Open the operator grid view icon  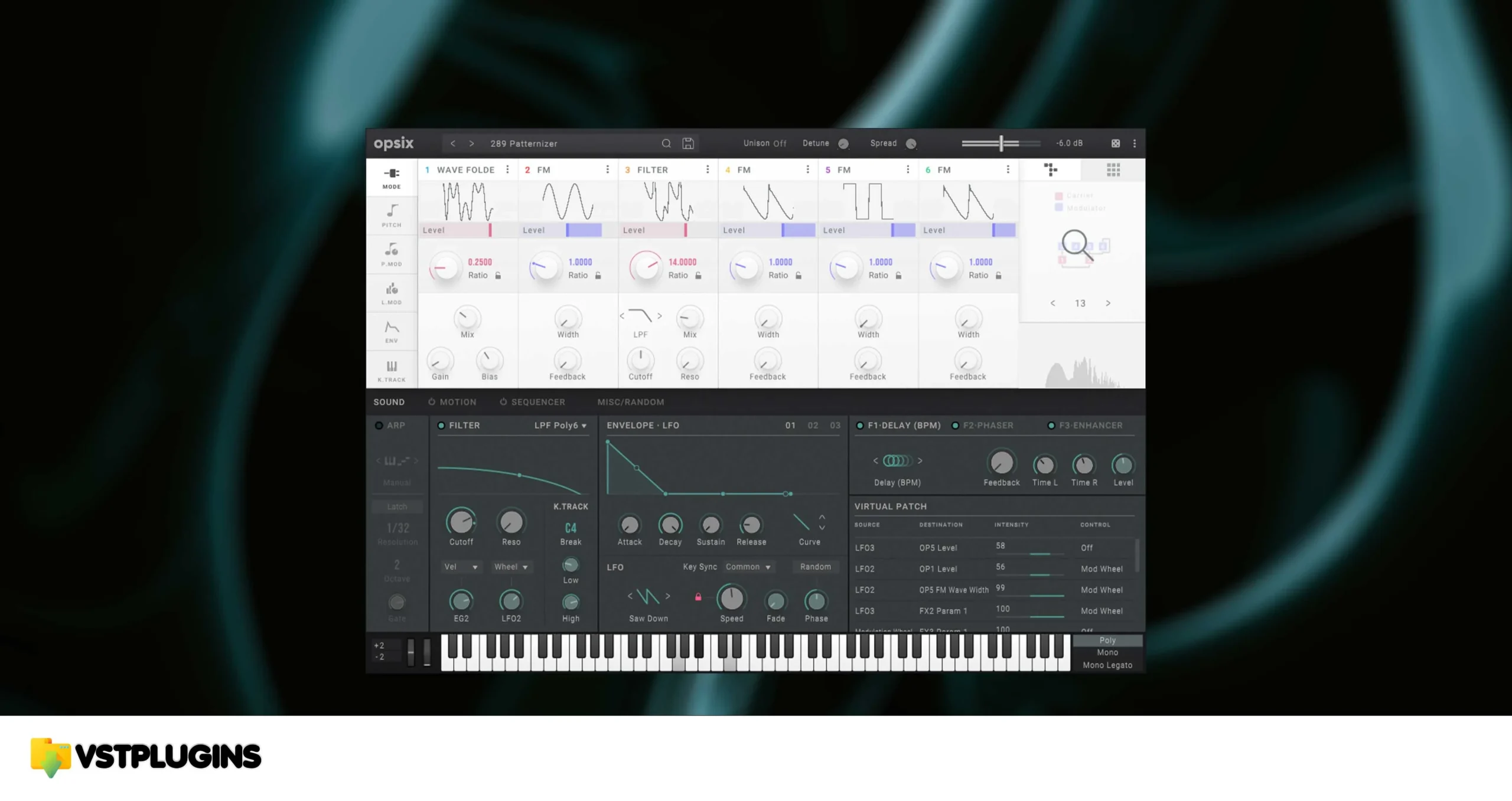(x=1113, y=170)
